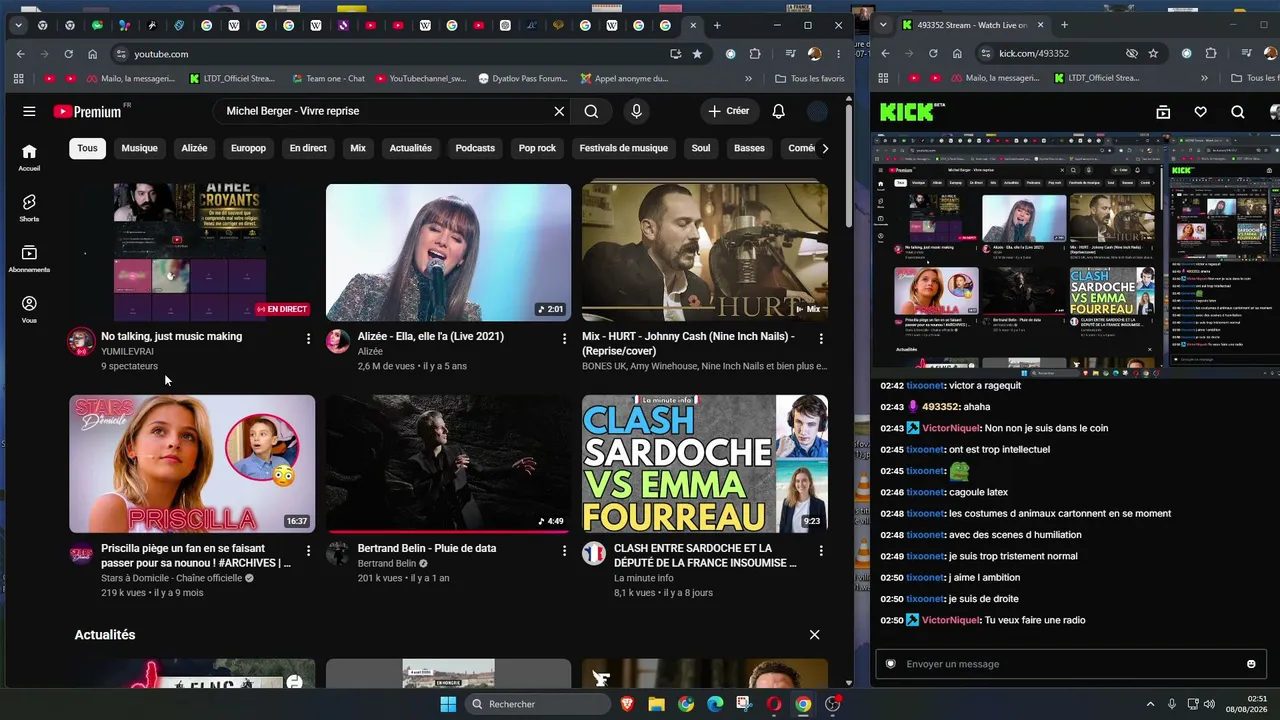Open new tab in YouTube browser window
The image size is (1280, 720).
(x=717, y=25)
